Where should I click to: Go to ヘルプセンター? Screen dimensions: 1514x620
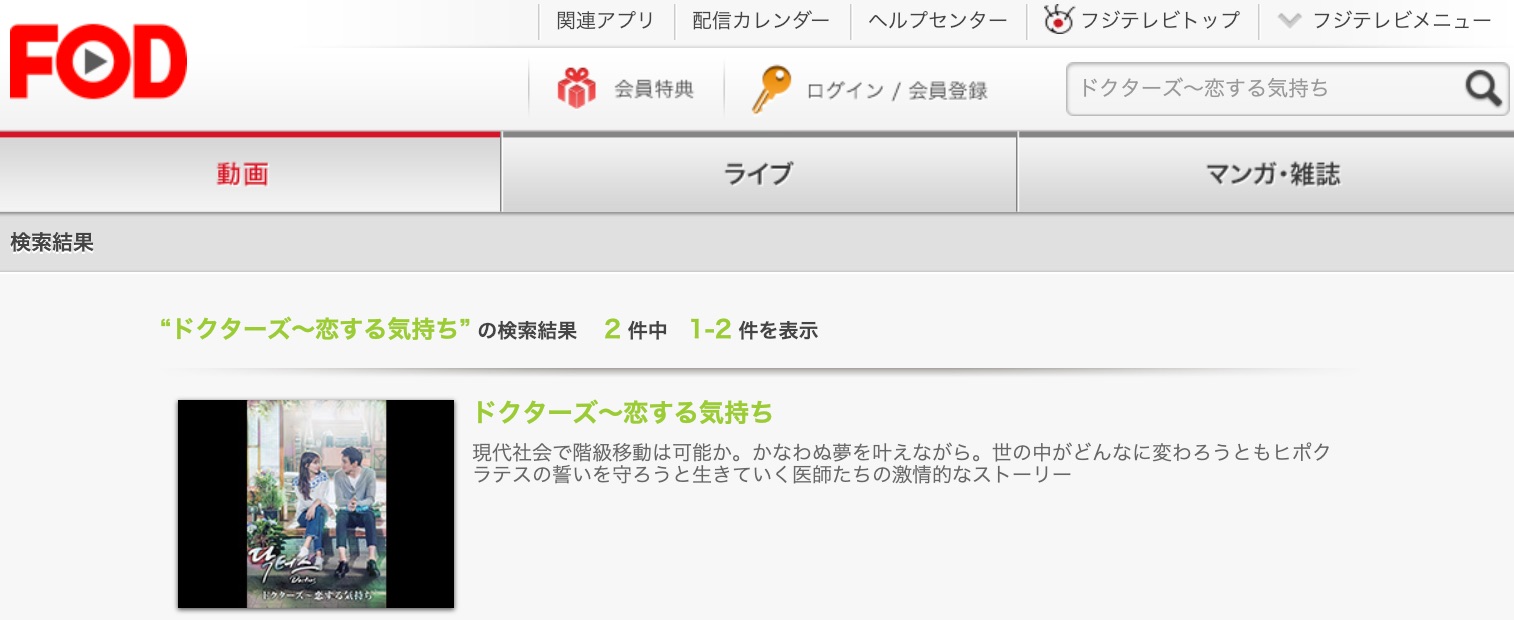click(938, 20)
